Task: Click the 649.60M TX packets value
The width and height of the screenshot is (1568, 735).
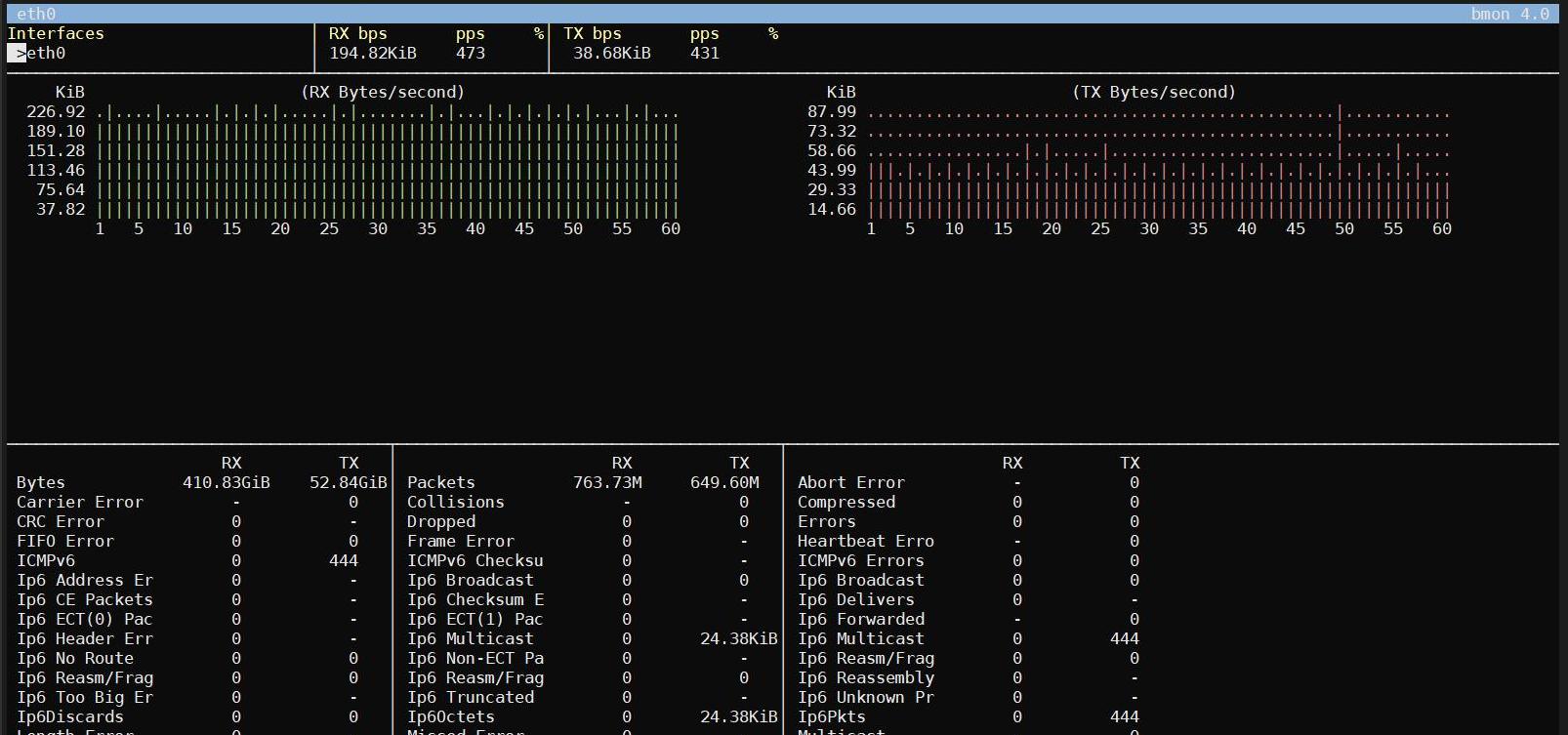Action: tap(724, 482)
